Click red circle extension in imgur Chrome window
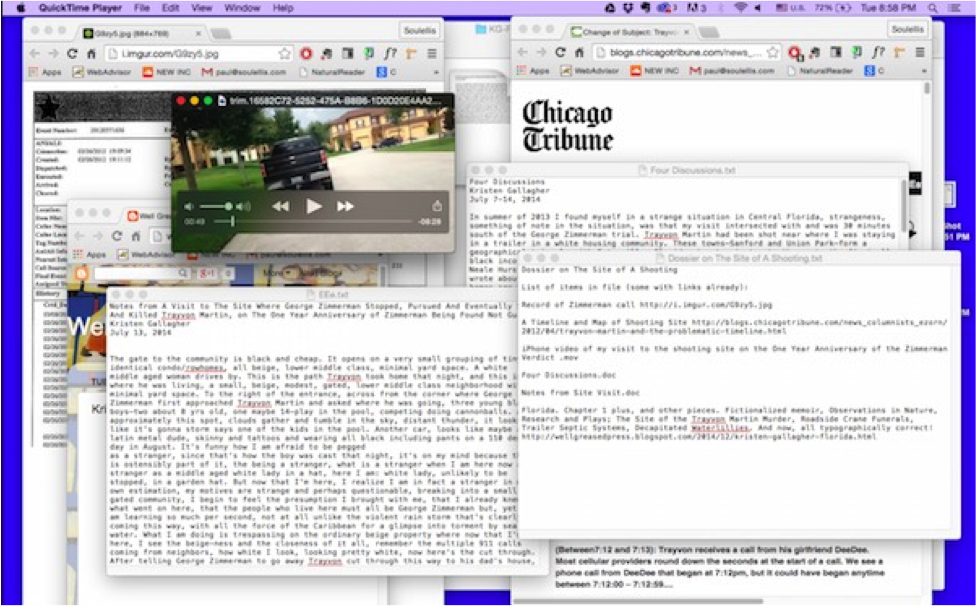 306,54
